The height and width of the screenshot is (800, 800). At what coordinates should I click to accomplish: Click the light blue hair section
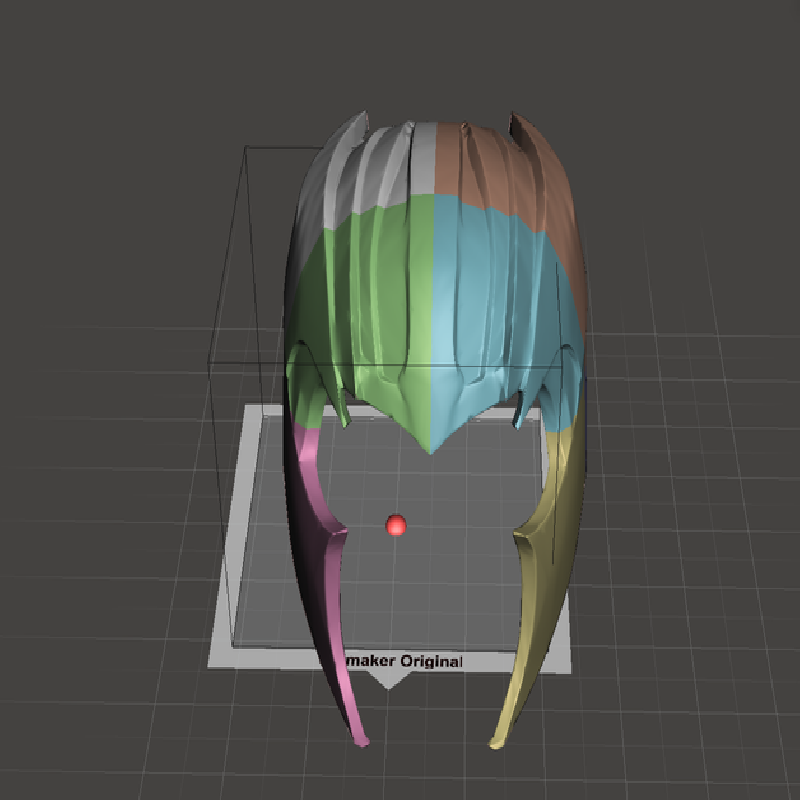(x=490, y=300)
